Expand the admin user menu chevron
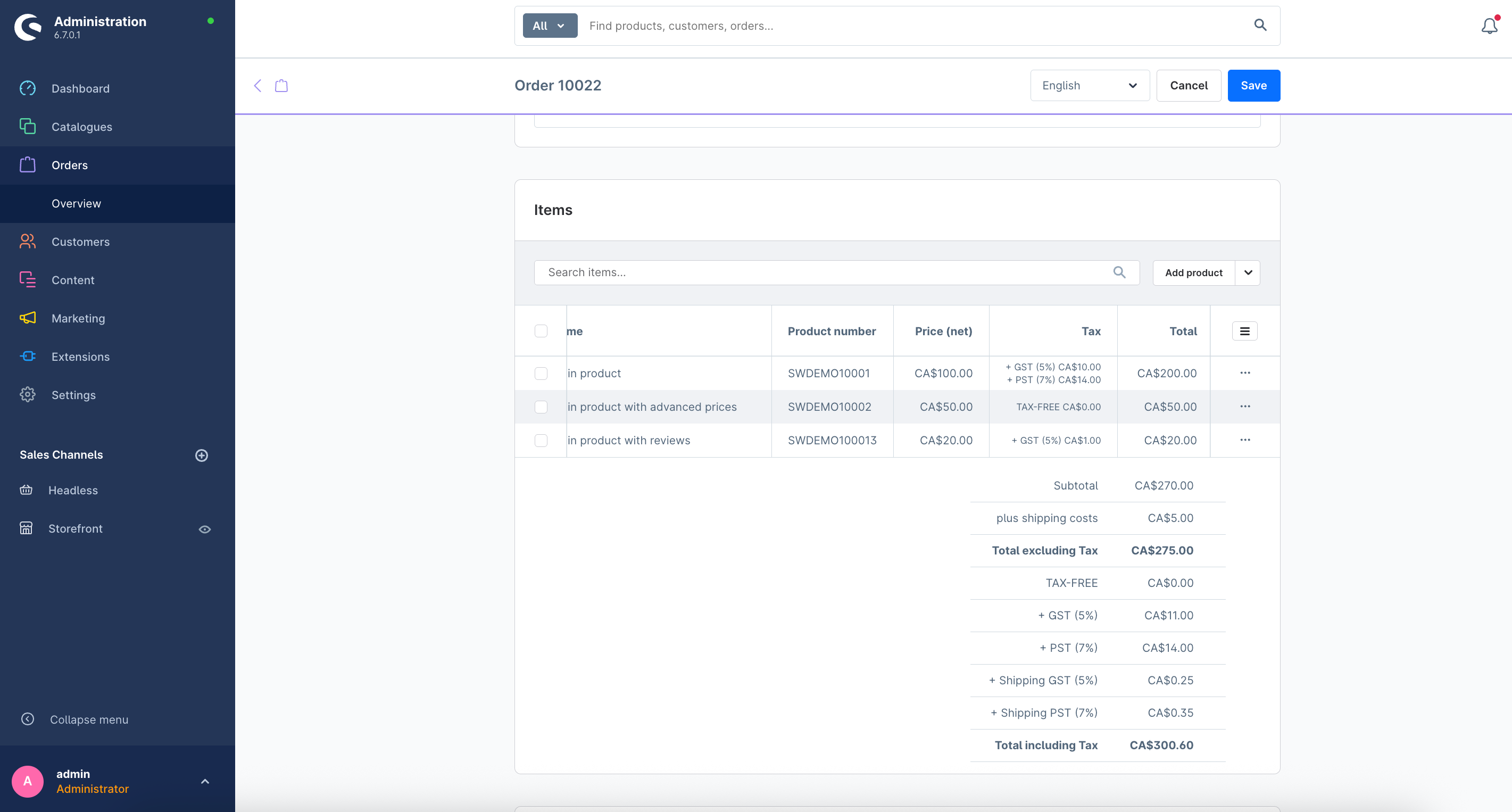The image size is (1512, 812). (x=205, y=782)
